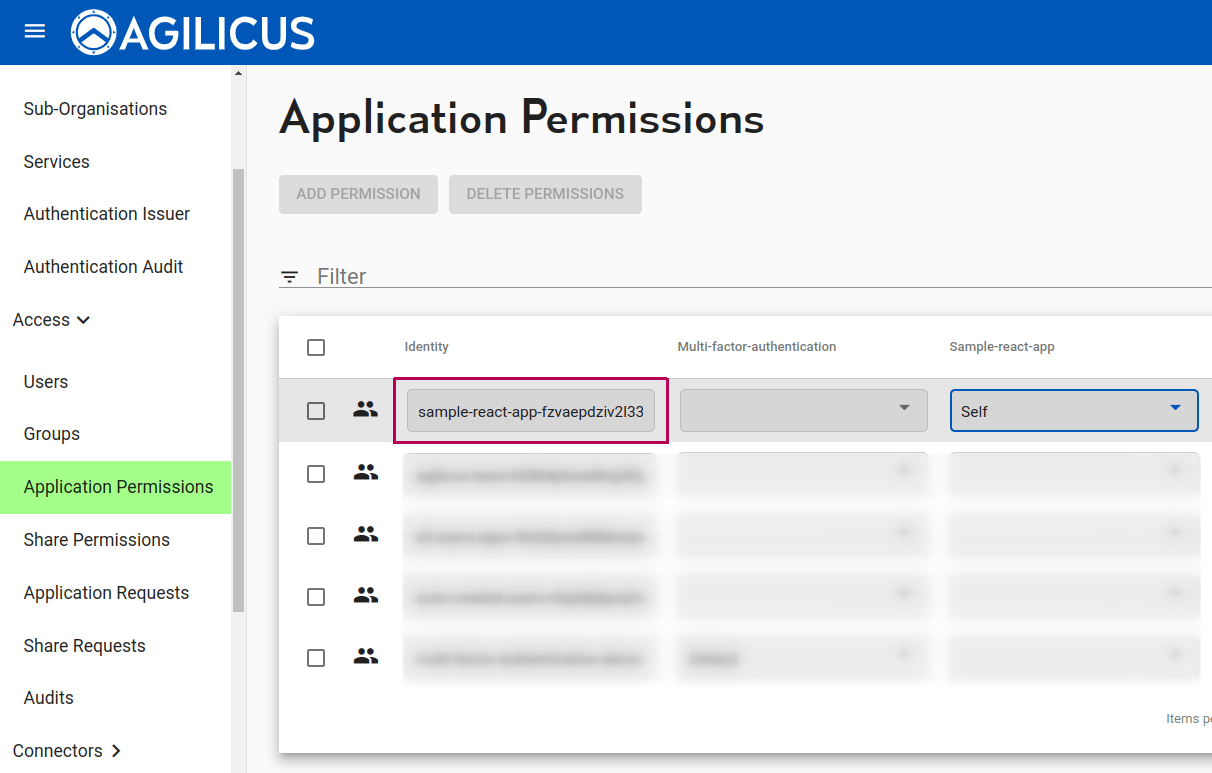Screen dimensions: 1212x773
Task: Open Share Permissions page
Action: [x=97, y=540]
